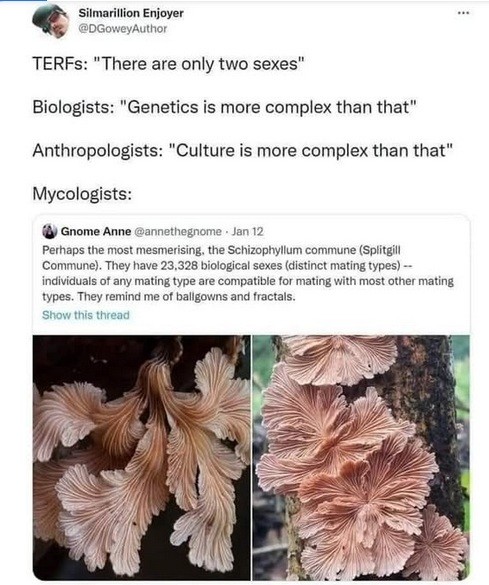Viewport: 489px width, 585px height.
Task: Click the Jan 12 timestamp
Action: (248, 232)
